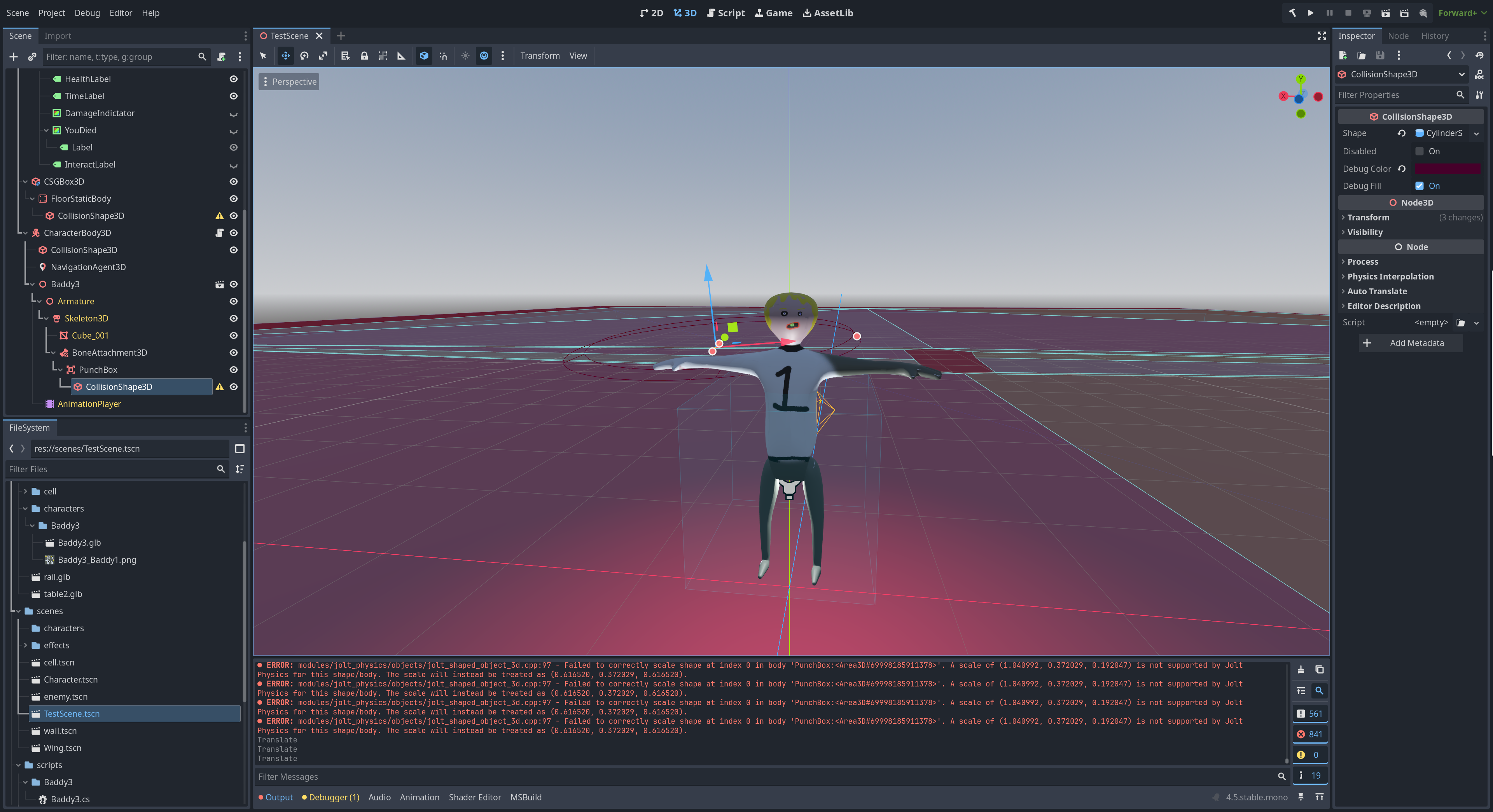Run the project with the Play button
The image size is (1493, 812).
point(1310,12)
